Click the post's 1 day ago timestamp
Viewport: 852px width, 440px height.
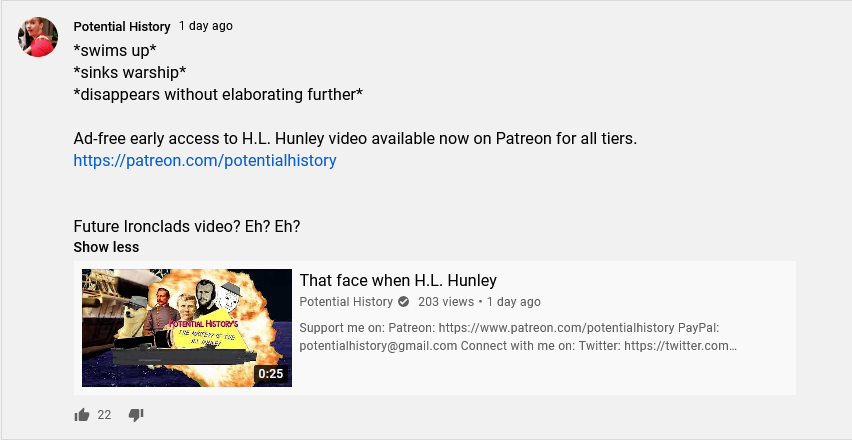pyautogui.click(x=205, y=26)
